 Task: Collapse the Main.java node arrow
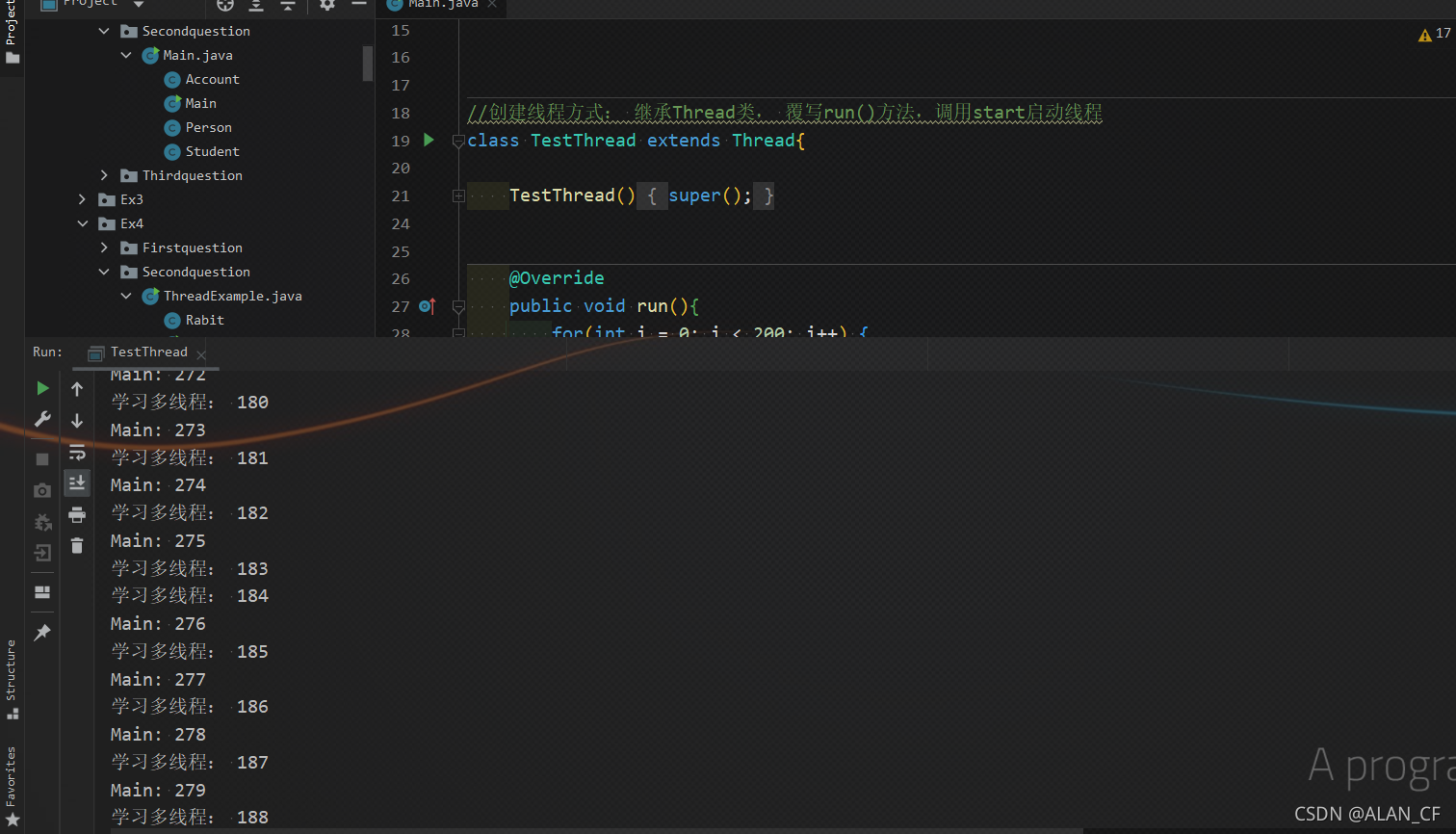point(126,55)
